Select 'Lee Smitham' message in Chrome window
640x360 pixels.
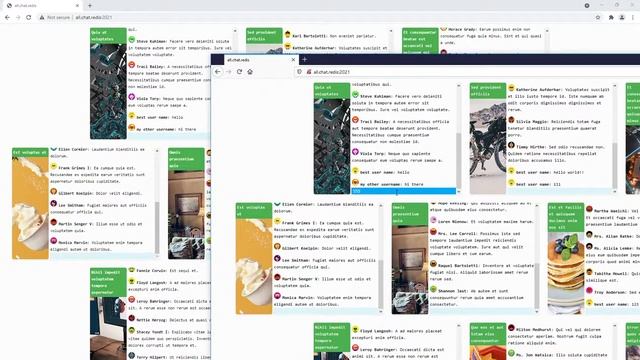pyautogui.click(x=98, y=208)
